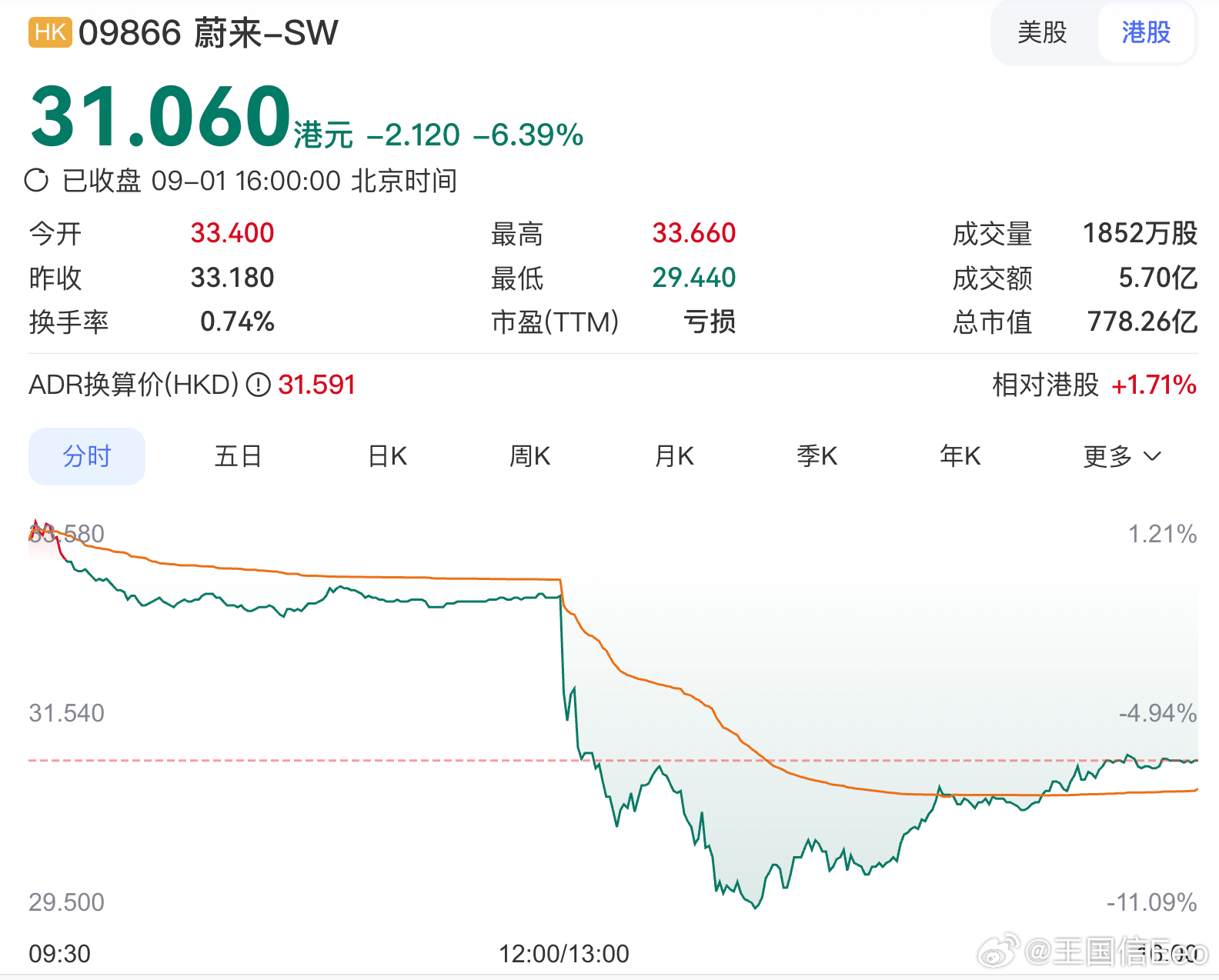Image resolution: width=1219 pixels, height=980 pixels.
Task: Click the 总市值 value 778.26亿
Action: pyautogui.click(x=1142, y=322)
